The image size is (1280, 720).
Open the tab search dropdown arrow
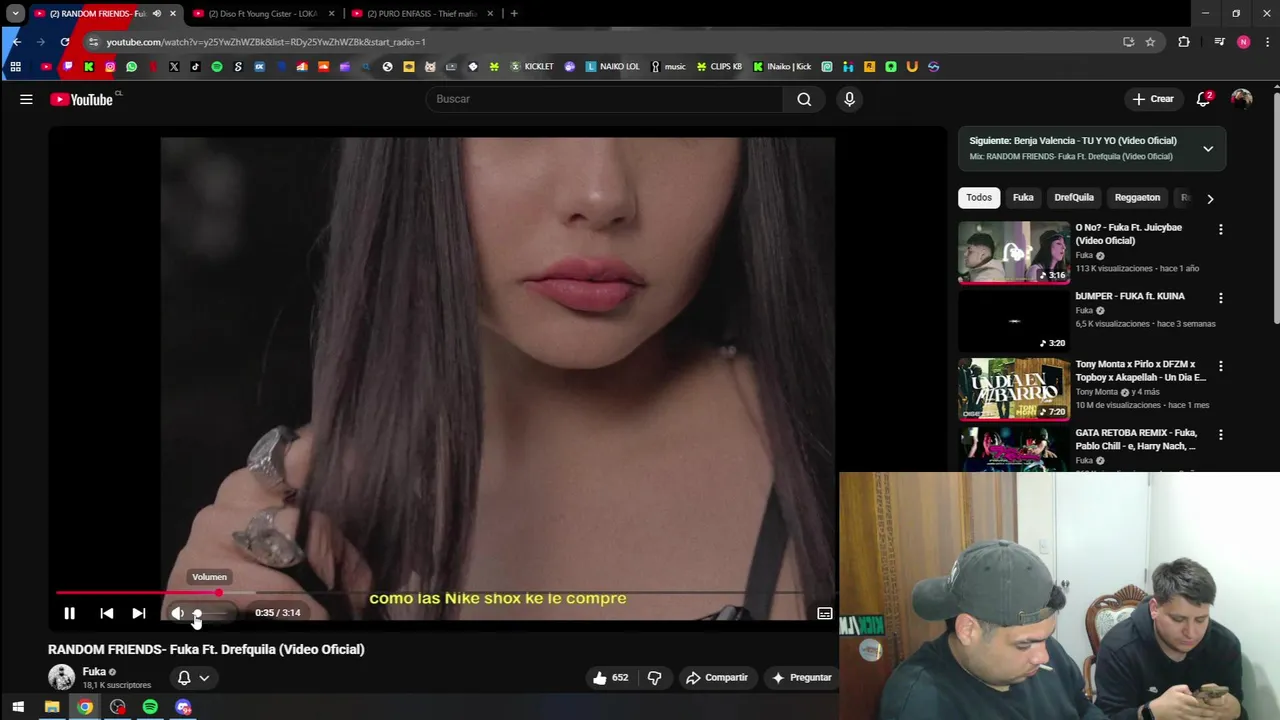[x=15, y=14]
